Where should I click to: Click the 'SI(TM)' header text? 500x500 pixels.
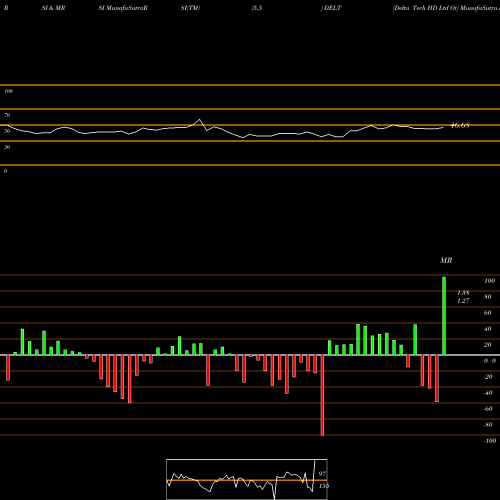pos(190,8)
